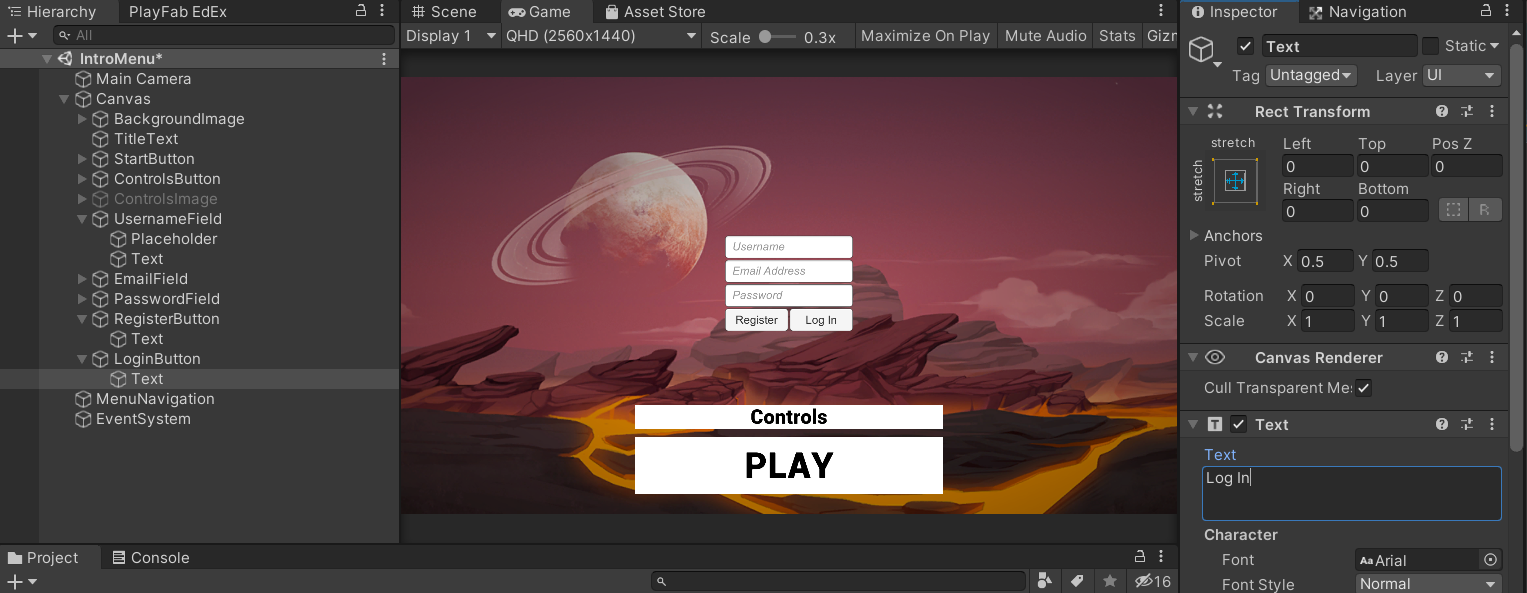Collapse the UsernameField object
The height and width of the screenshot is (593, 1527).
(82, 219)
